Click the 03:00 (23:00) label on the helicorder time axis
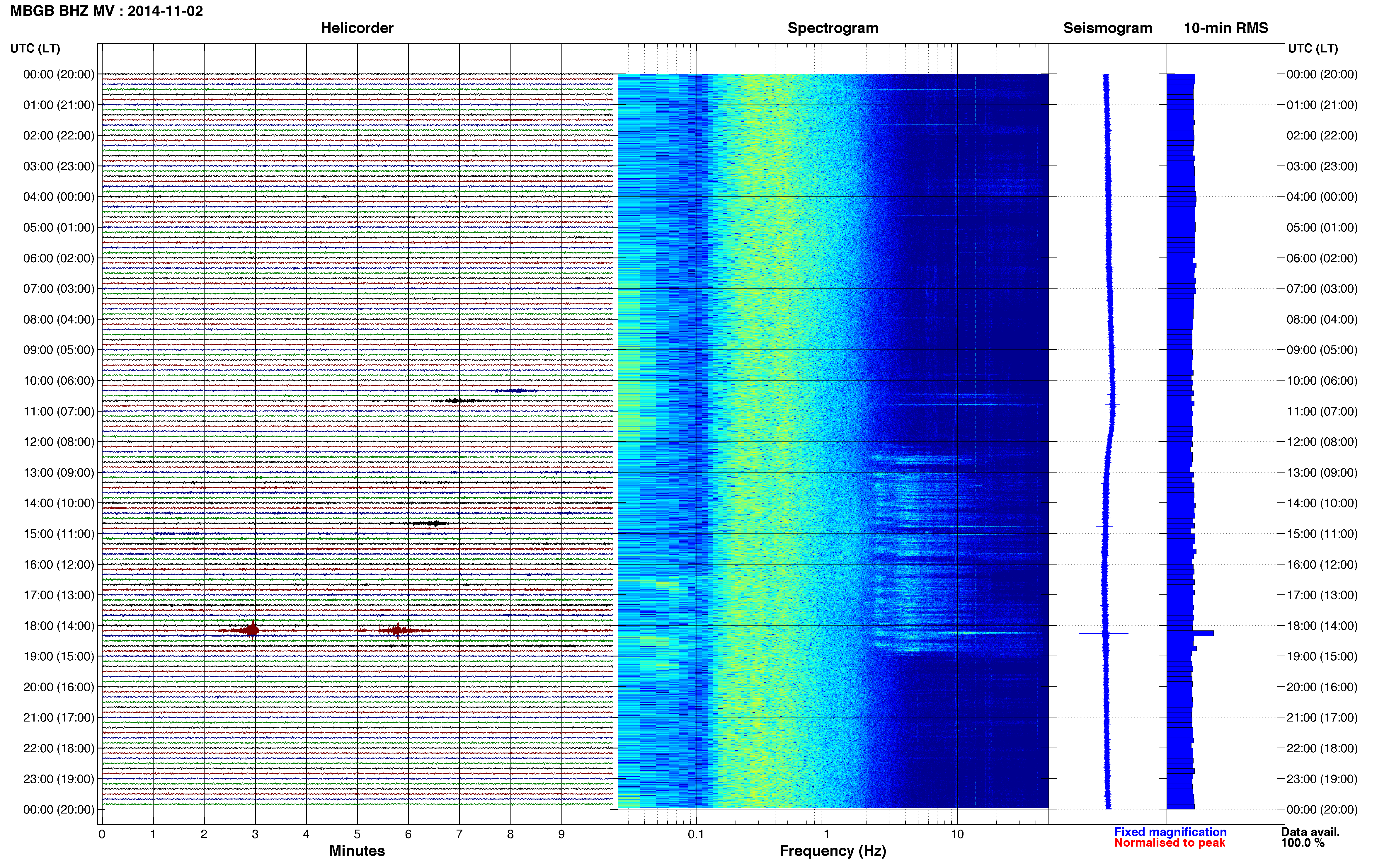The image size is (1389, 868). (x=59, y=166)
